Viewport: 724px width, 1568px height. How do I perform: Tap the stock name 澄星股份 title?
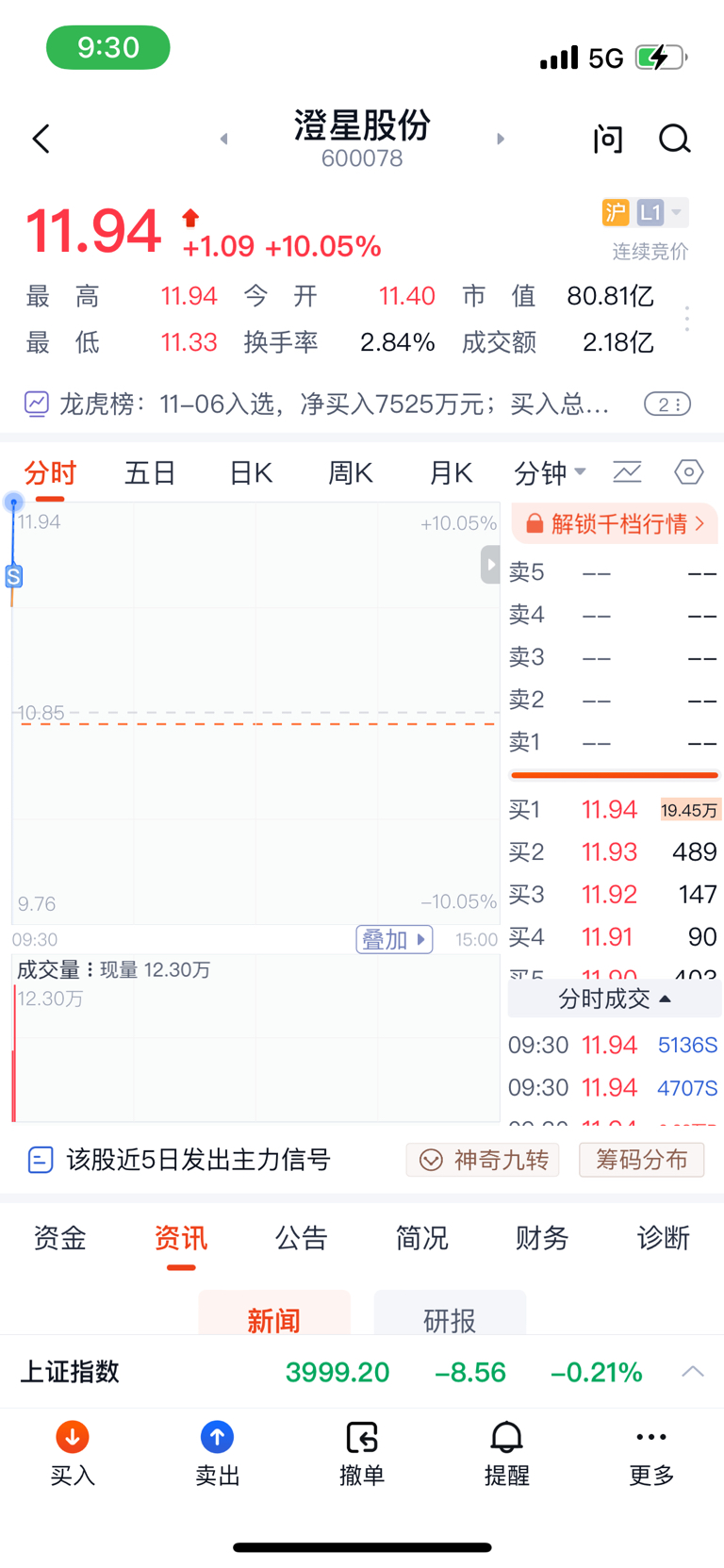362,125
